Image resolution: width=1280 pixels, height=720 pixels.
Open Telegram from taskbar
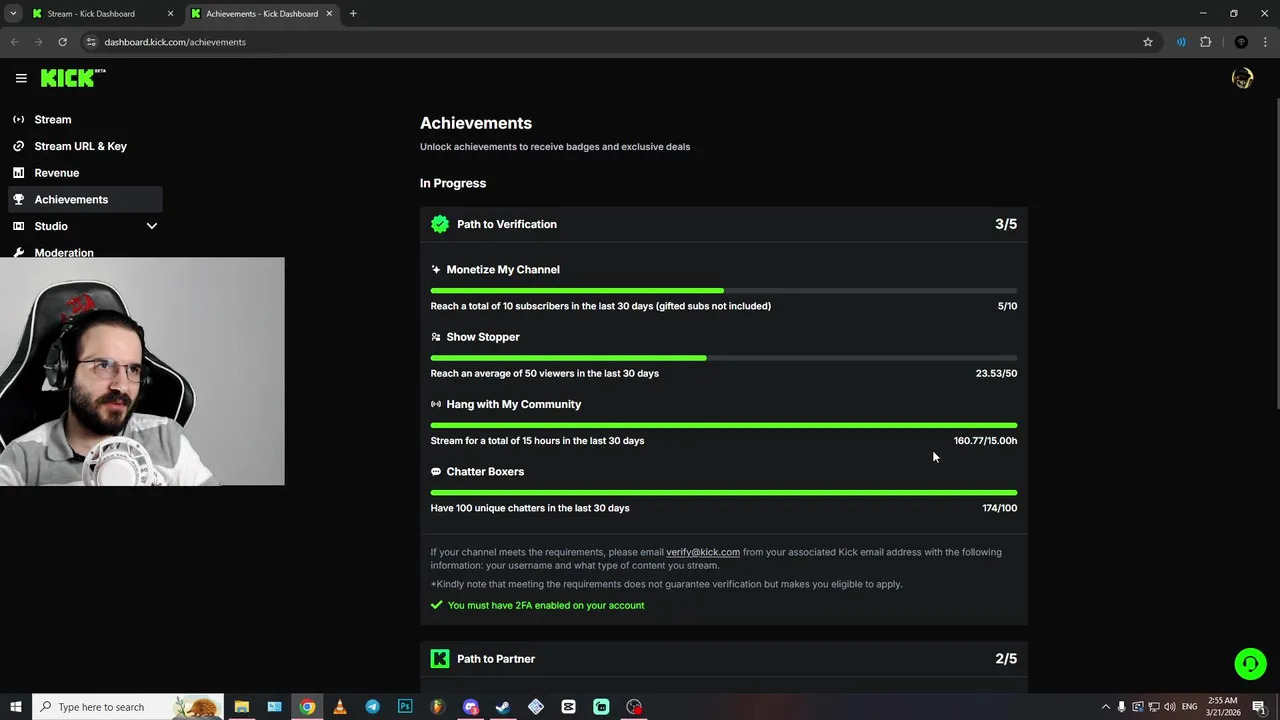[372, 707]
